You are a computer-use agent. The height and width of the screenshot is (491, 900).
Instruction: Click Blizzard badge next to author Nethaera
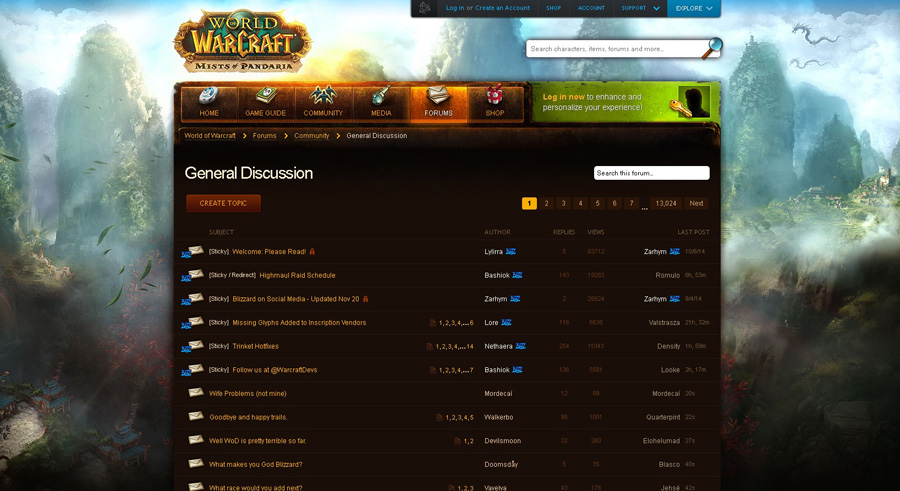[521, 346]
